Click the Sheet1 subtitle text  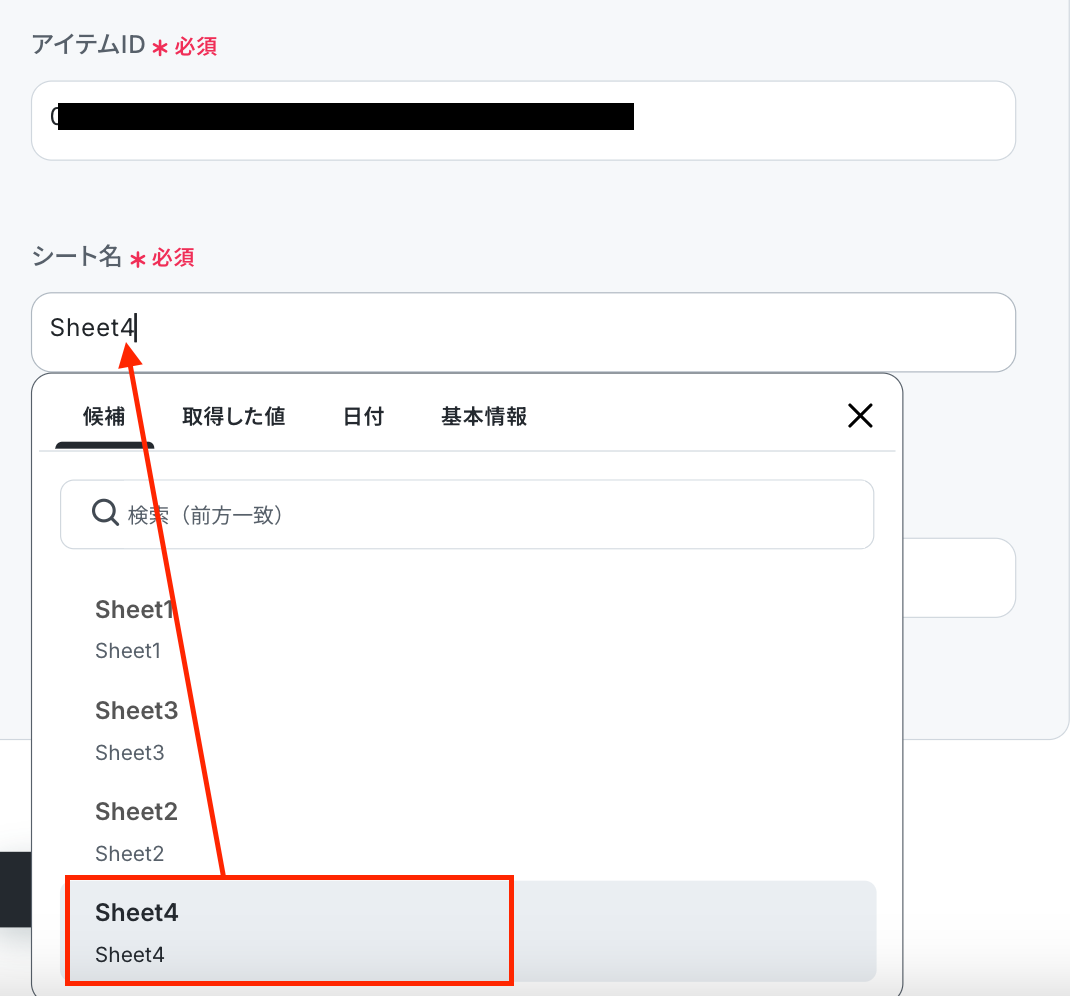tap(128, 651)
